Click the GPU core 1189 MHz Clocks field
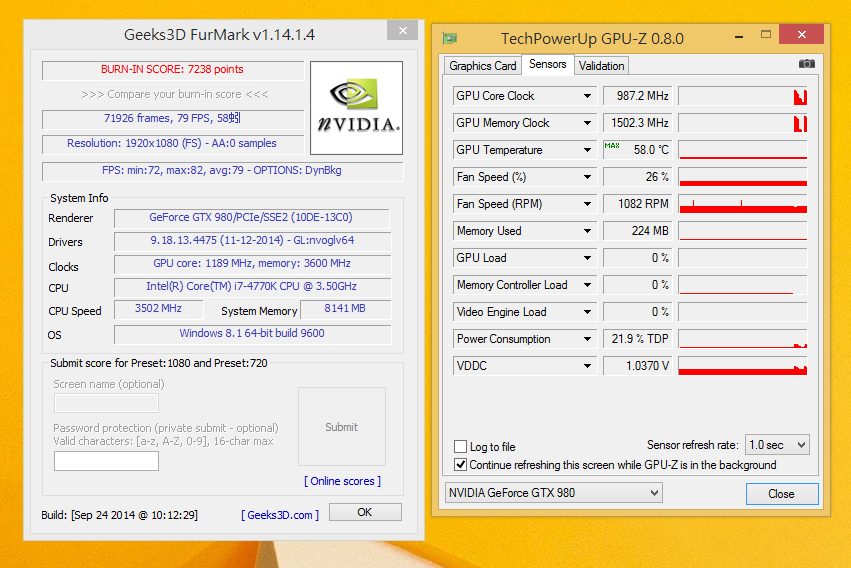Viewport: 851px width, 568px height. pos(251,264)
